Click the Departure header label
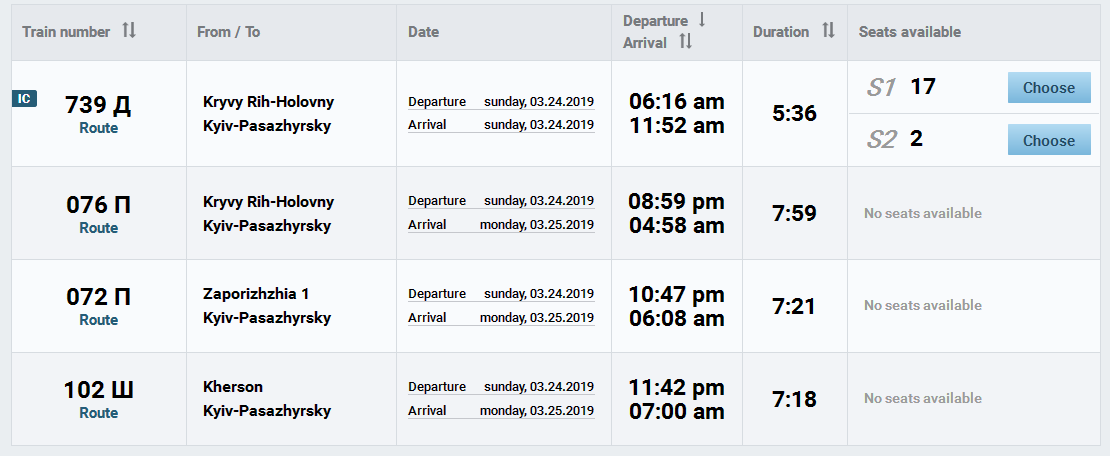 click(x=655, y=21)
